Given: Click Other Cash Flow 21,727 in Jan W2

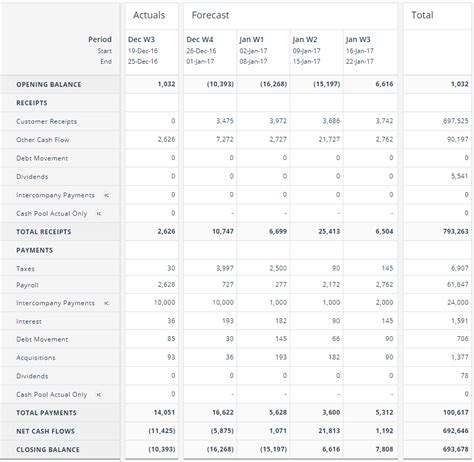Looking at the screenshot, I should [329, 139].
